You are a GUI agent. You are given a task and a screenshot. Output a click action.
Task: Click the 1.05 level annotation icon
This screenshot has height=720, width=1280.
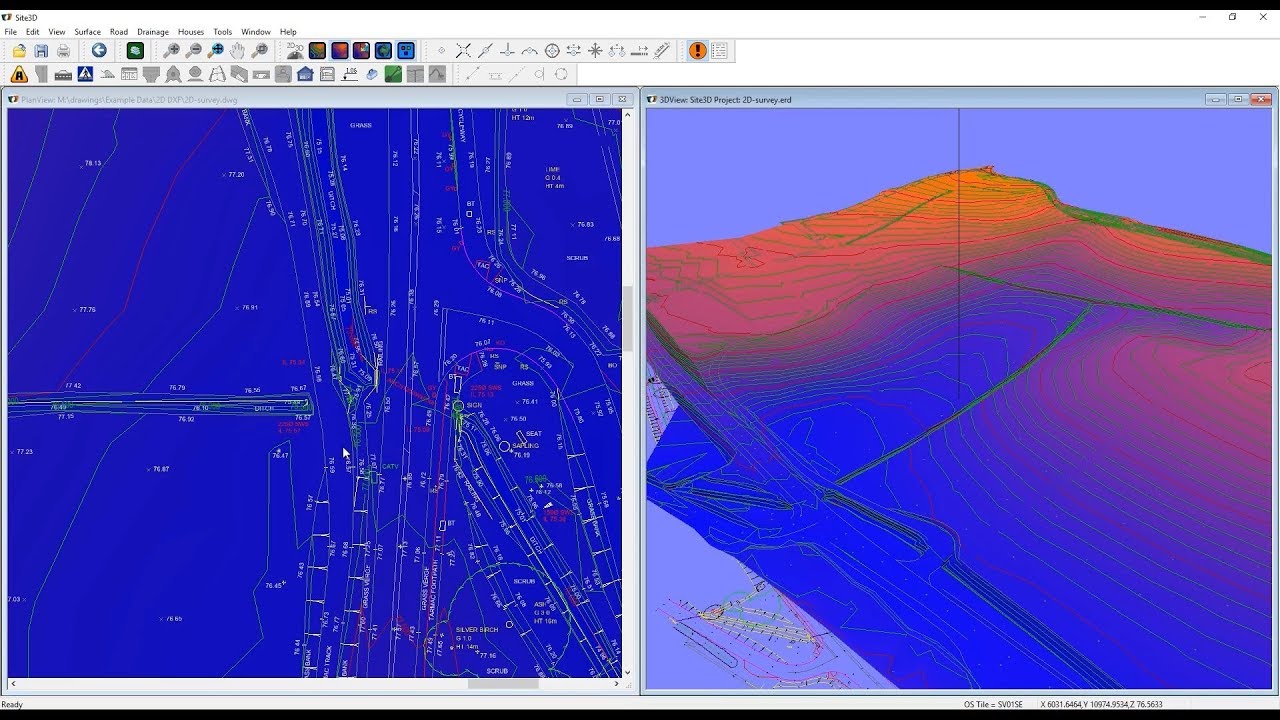[349, 74]
